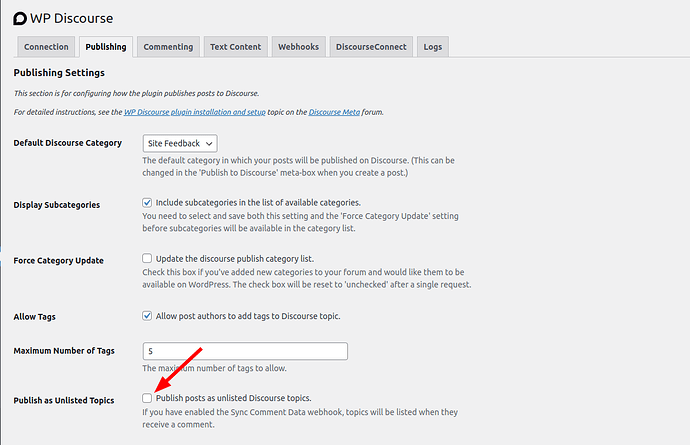
Task: Click 'The maximum number of tags to allow' text
Action: pyautogui.click(x=214, y=368)
